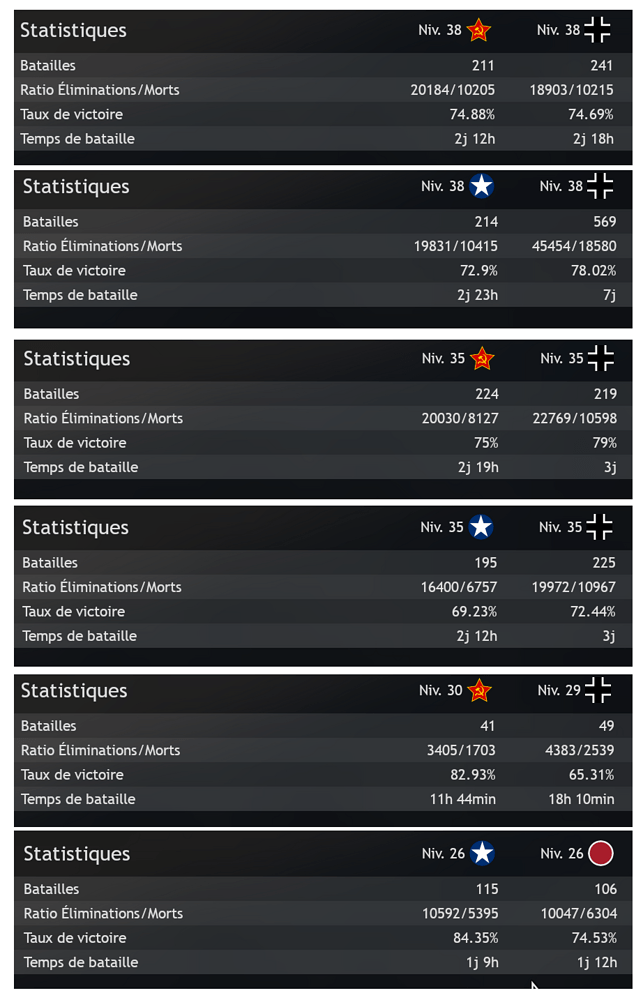Click the 45454/18580 kill ratio value
Screen dimensions: 642x1000
tap(574, 246)
